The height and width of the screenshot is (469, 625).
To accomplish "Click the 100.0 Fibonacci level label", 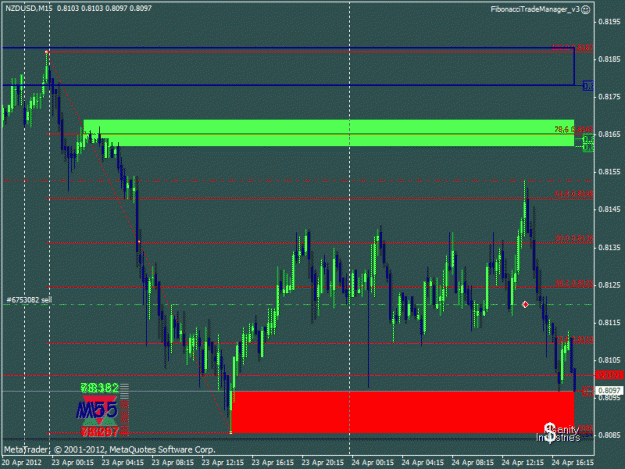I will (572, 47).
